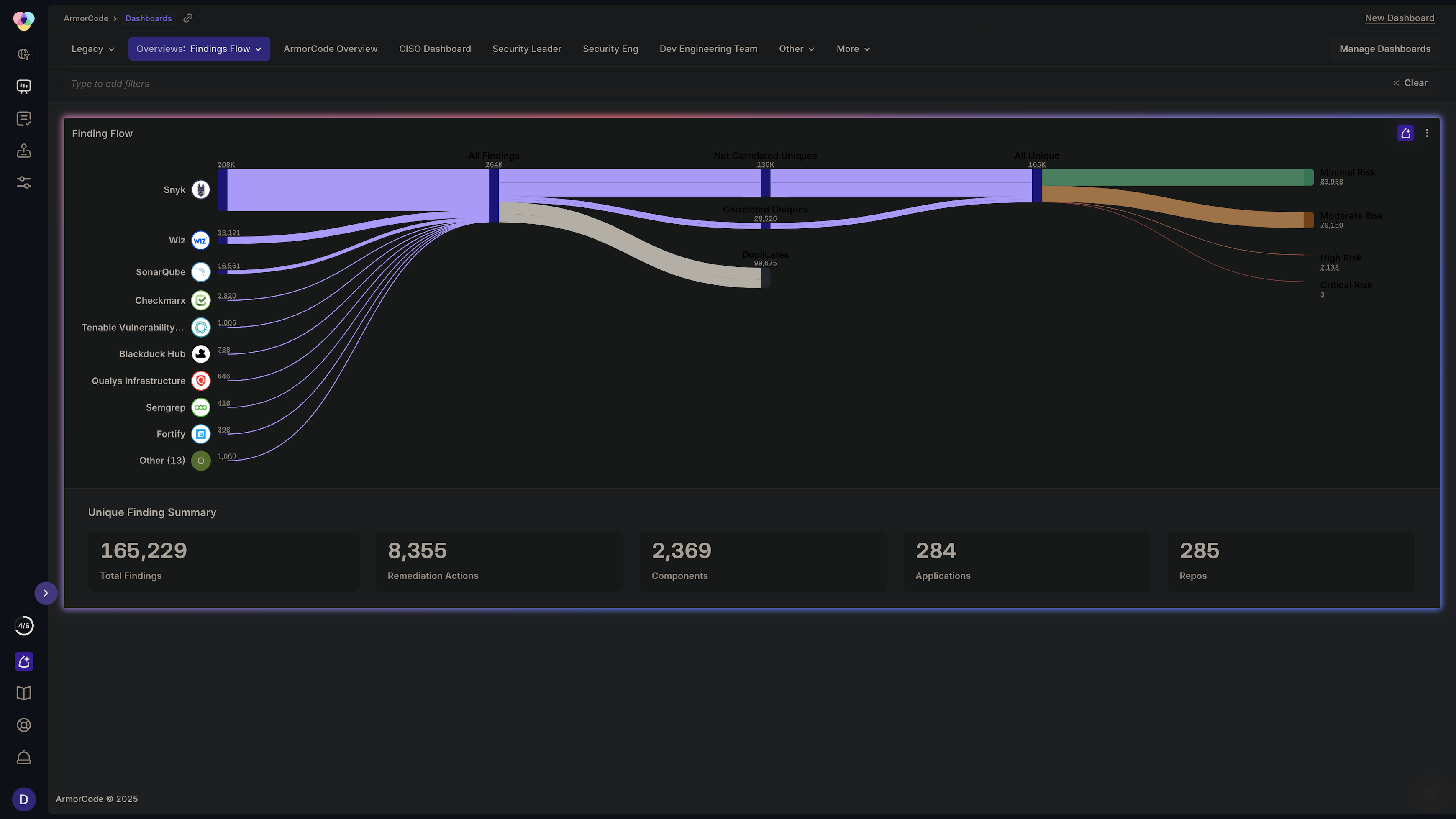Open the 2,369 Components card
The image size is (1456, 819).
764,561
